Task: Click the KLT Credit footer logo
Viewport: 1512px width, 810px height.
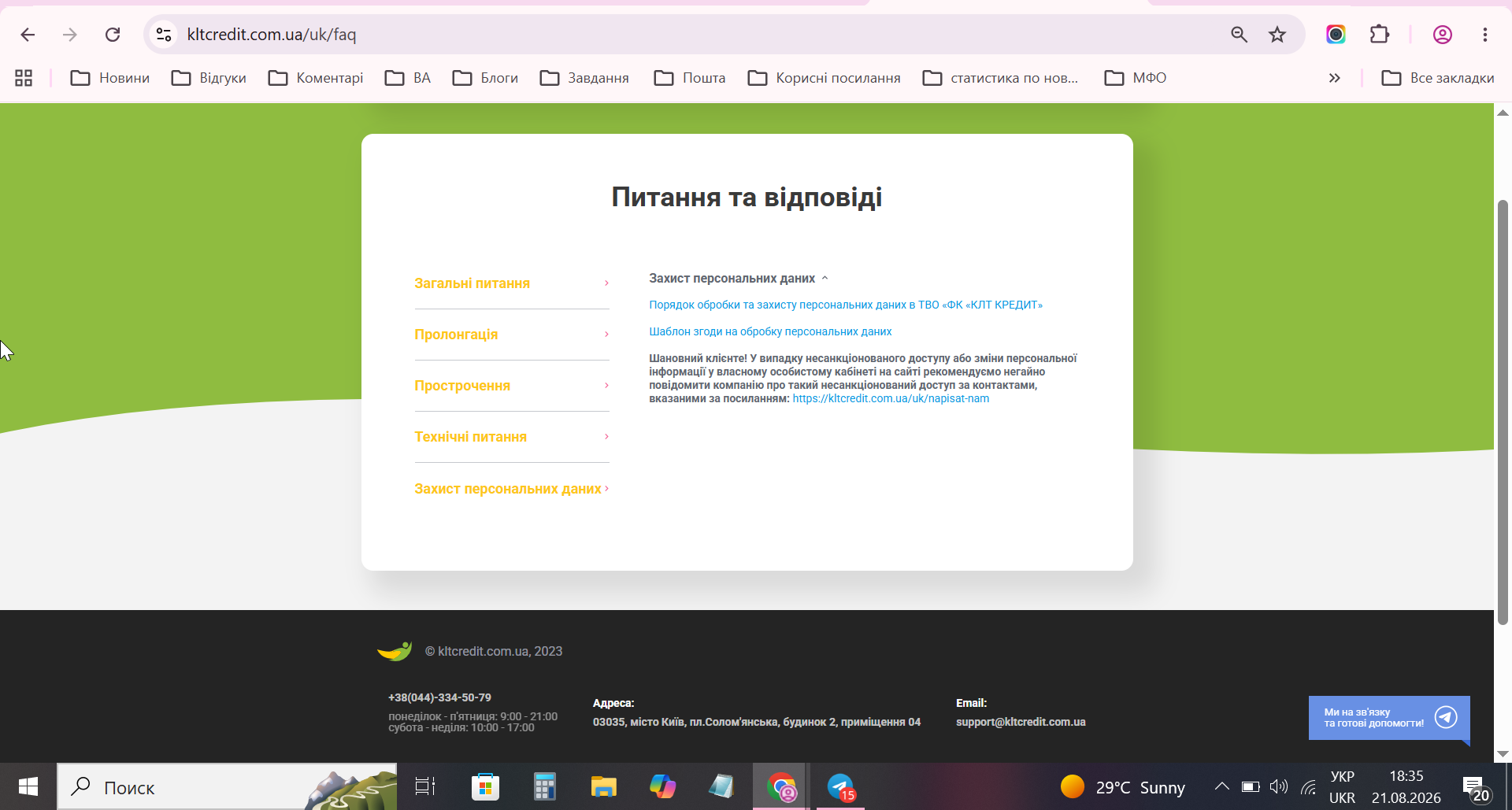Action: coord(395,651)
